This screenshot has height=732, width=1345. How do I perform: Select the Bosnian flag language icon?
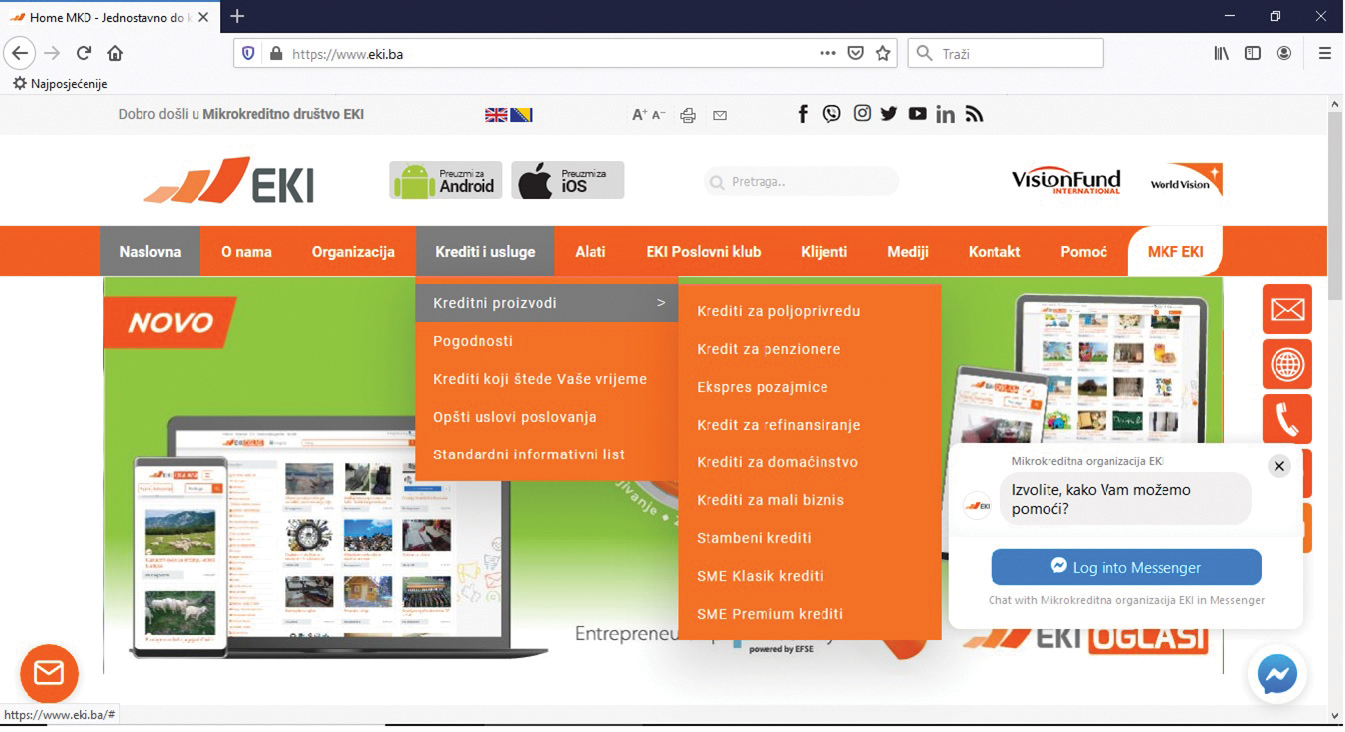coord(521,115)
